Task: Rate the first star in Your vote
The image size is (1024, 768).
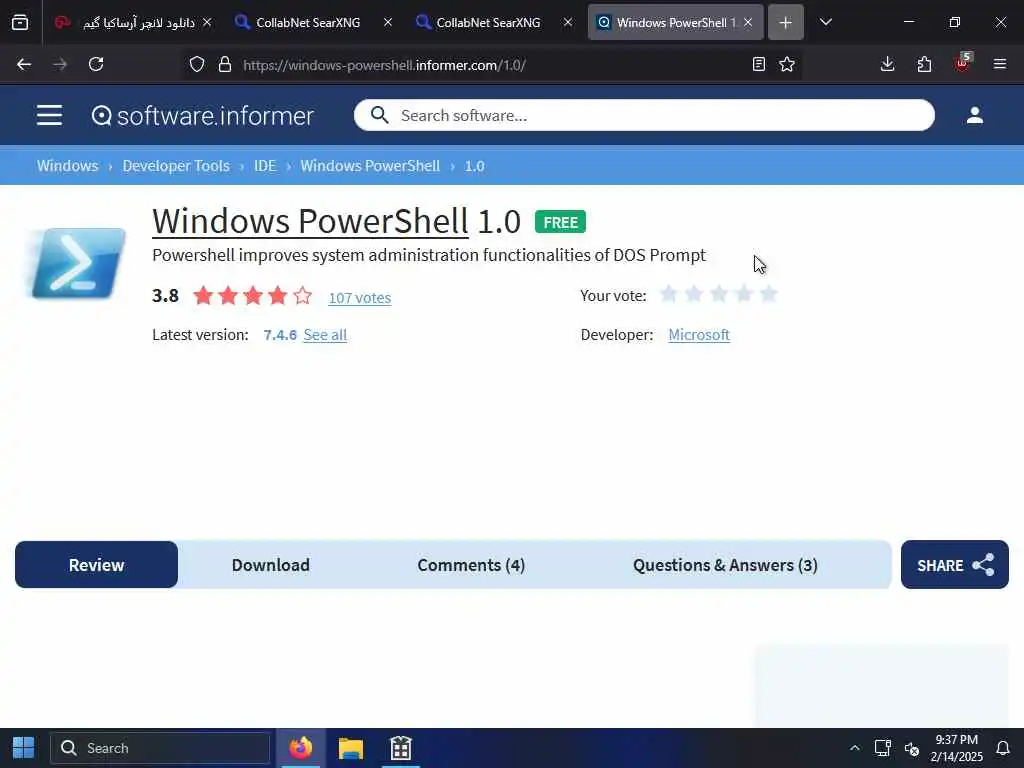Action: tap(669, 295)
